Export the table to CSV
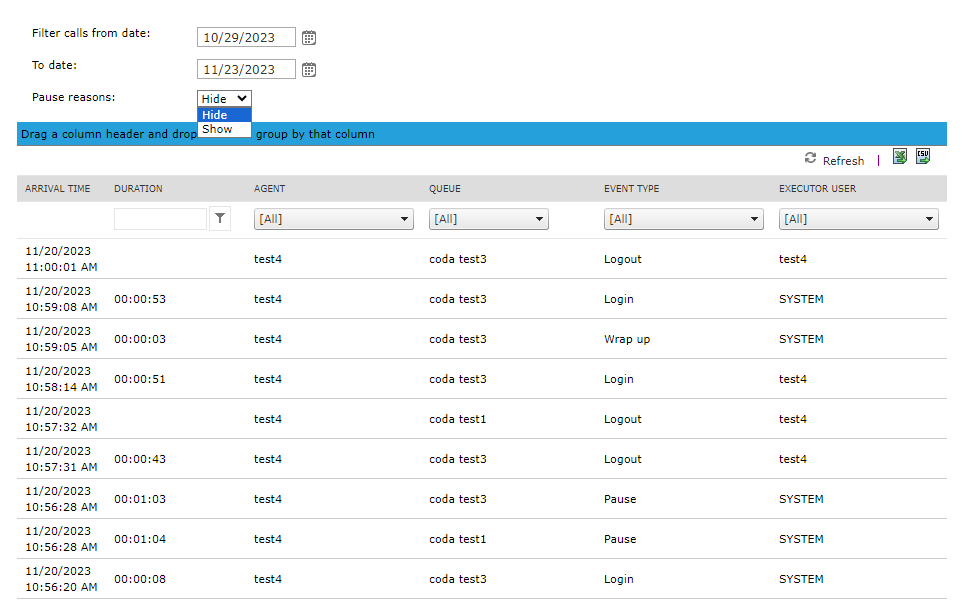 click(923, 157)
